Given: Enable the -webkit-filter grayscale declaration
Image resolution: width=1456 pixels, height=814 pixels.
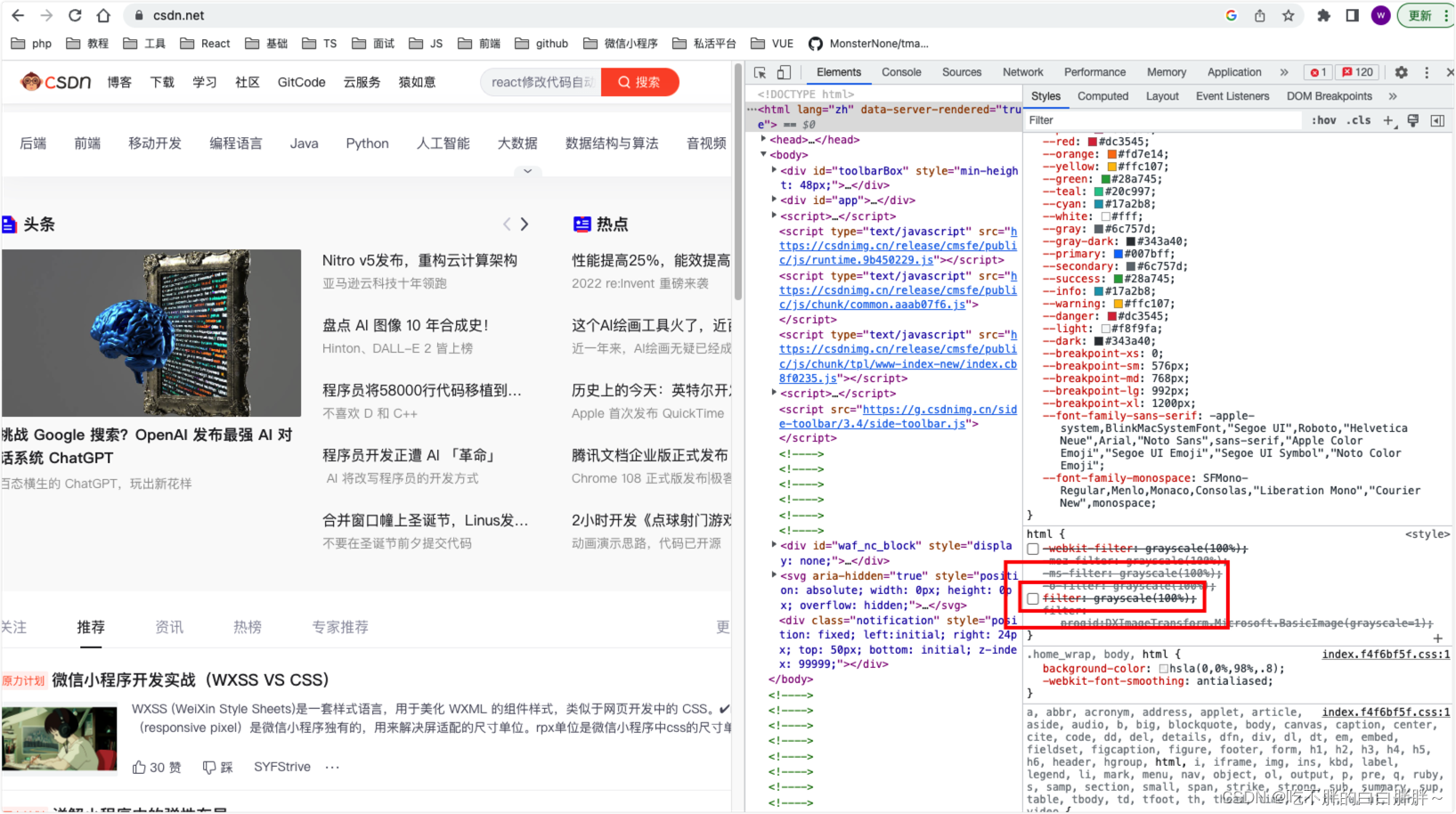Looking at the screenshot, I should pos(1033,549).
